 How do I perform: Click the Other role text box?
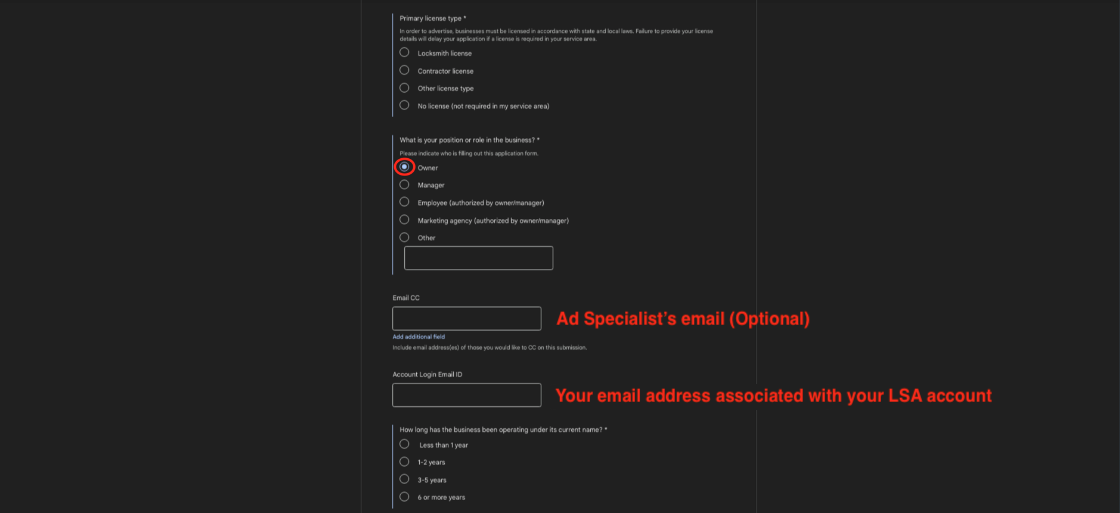click(479, 258)
